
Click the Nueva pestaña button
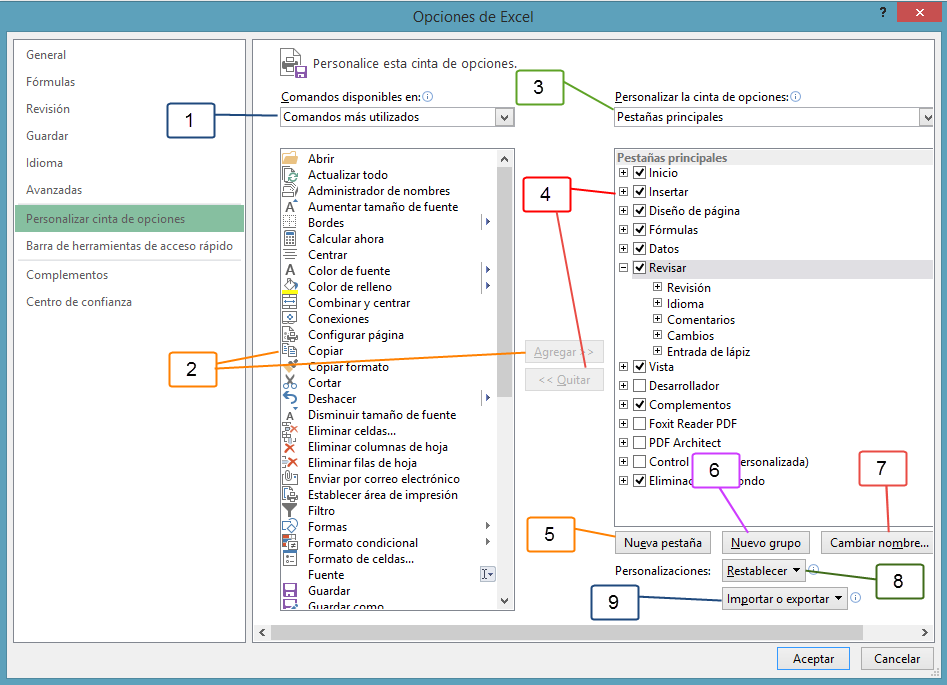point(662,542)
